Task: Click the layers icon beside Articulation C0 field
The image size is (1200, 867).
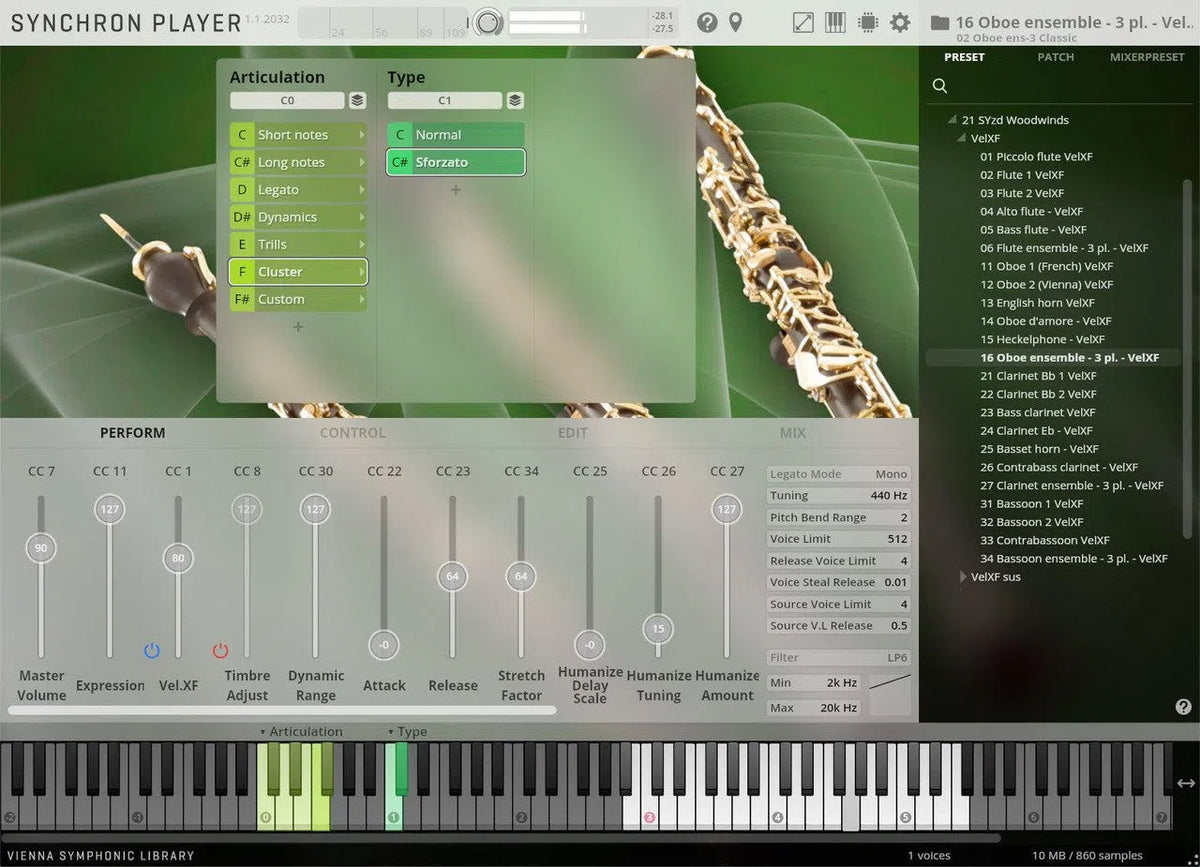Action: [x=357, y=100]
